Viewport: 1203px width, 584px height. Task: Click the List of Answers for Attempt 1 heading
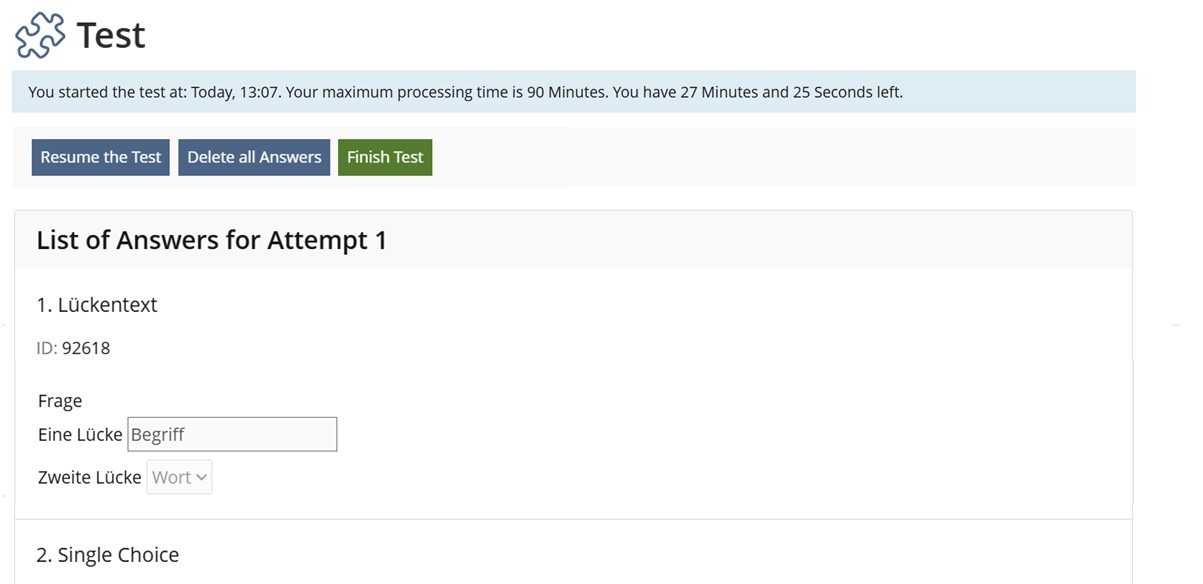click(211, 240)
